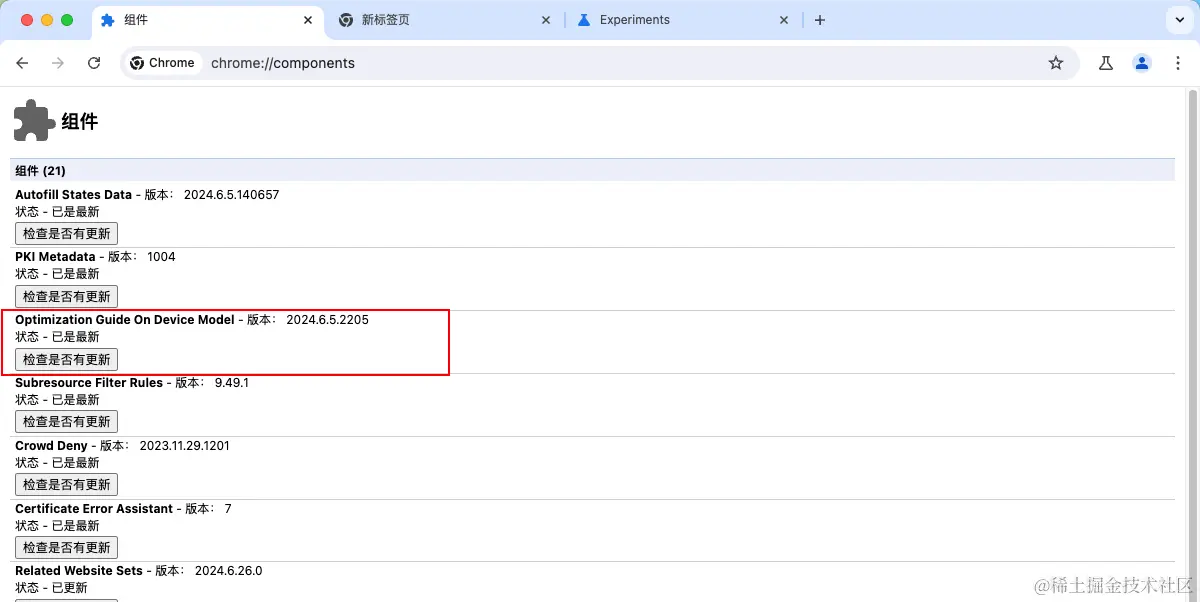Open Chrome three-dot menu
This screenshot has height=602, width=1200.
pyautogui.click(x=1176, y=63)
